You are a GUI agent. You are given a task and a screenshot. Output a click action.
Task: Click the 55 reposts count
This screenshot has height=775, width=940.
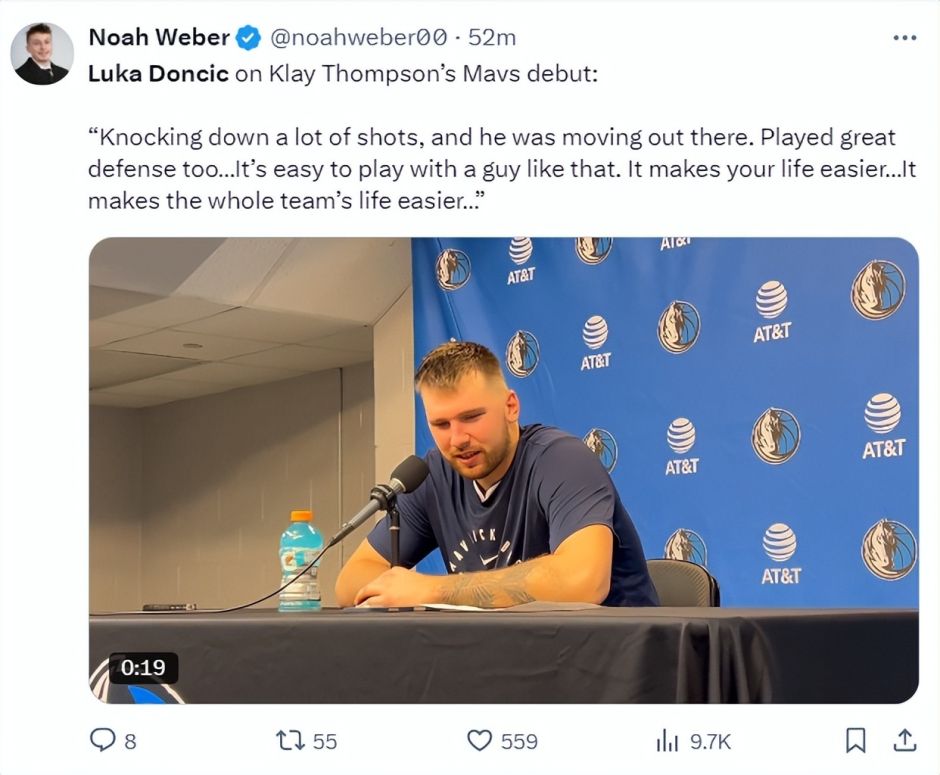pos(325,741)
